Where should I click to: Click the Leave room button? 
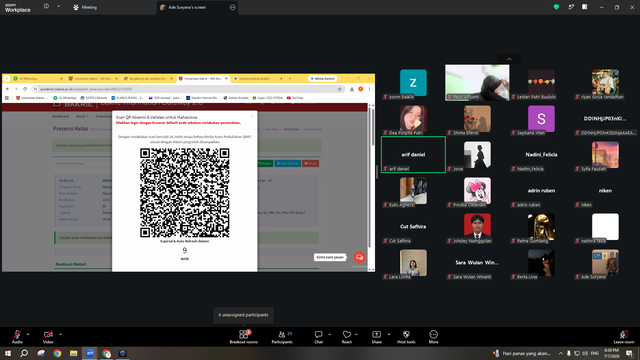coord(624,337)
